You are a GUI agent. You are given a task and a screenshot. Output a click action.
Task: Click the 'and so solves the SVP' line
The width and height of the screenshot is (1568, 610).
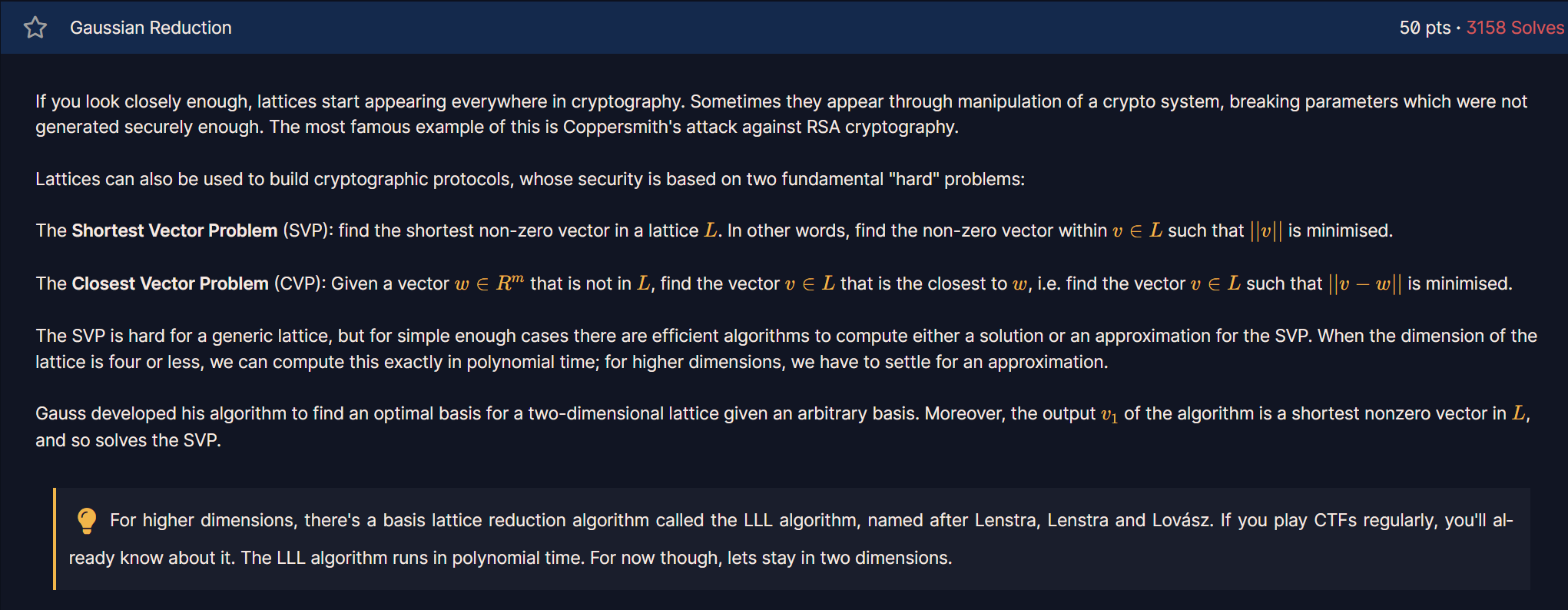click(128, 440)
